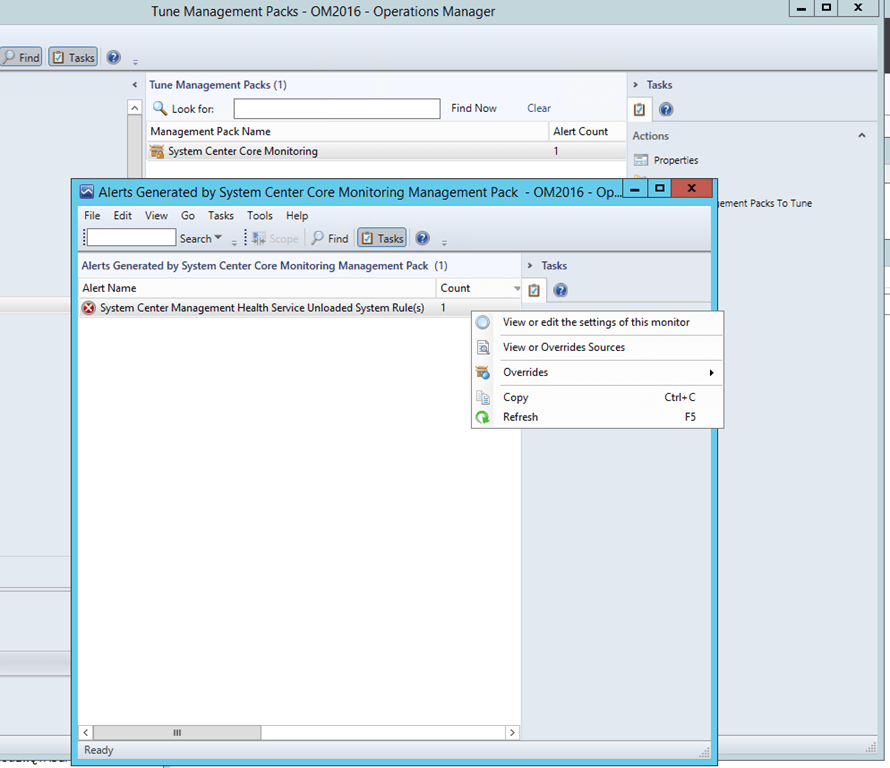Image resolution: width=890 pixels, height=768 pixels.
Task: Sort by Management Pack Name column
Action: [347, 131]
